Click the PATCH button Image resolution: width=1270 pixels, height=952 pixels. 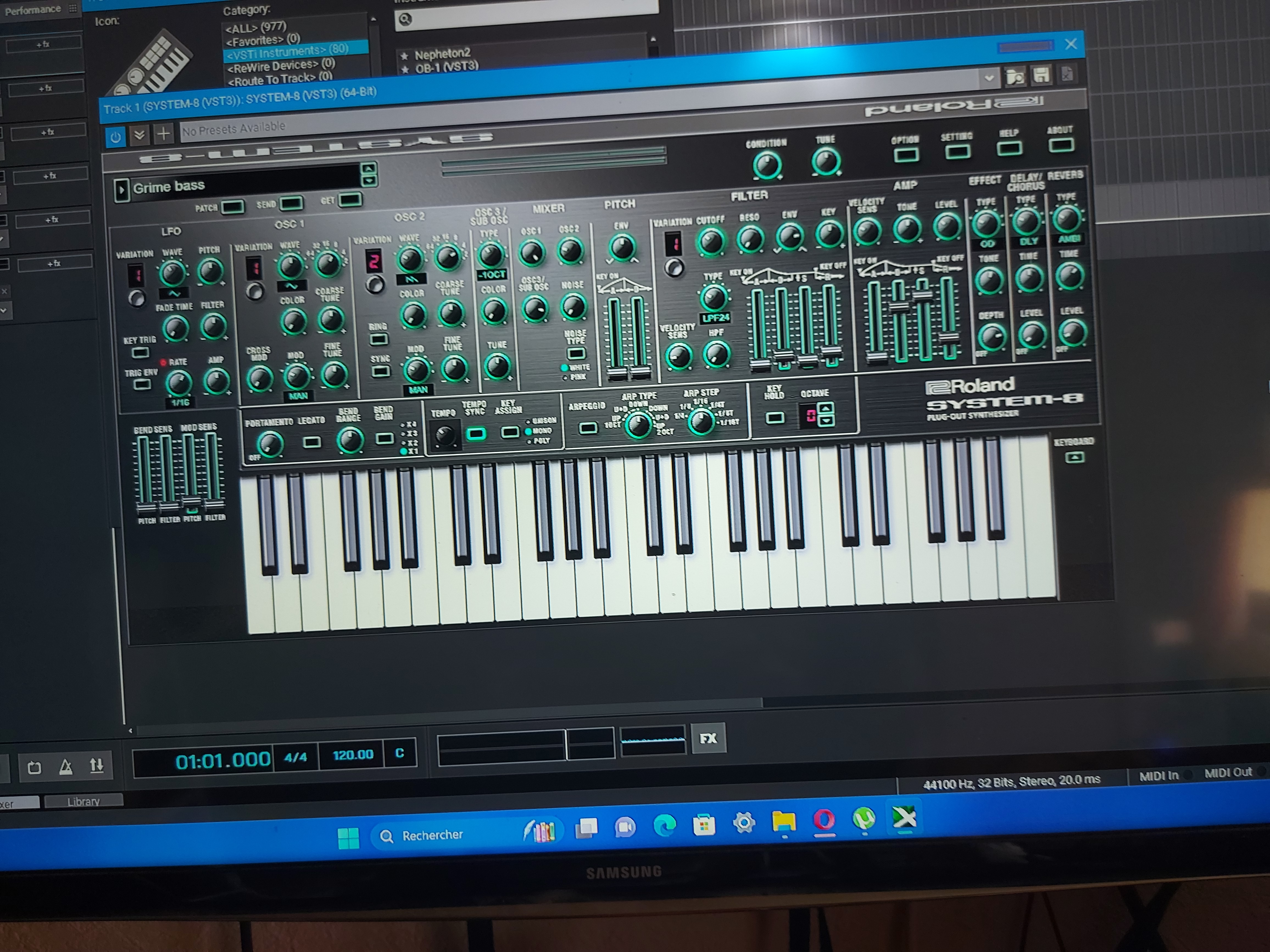coord(232,207)
